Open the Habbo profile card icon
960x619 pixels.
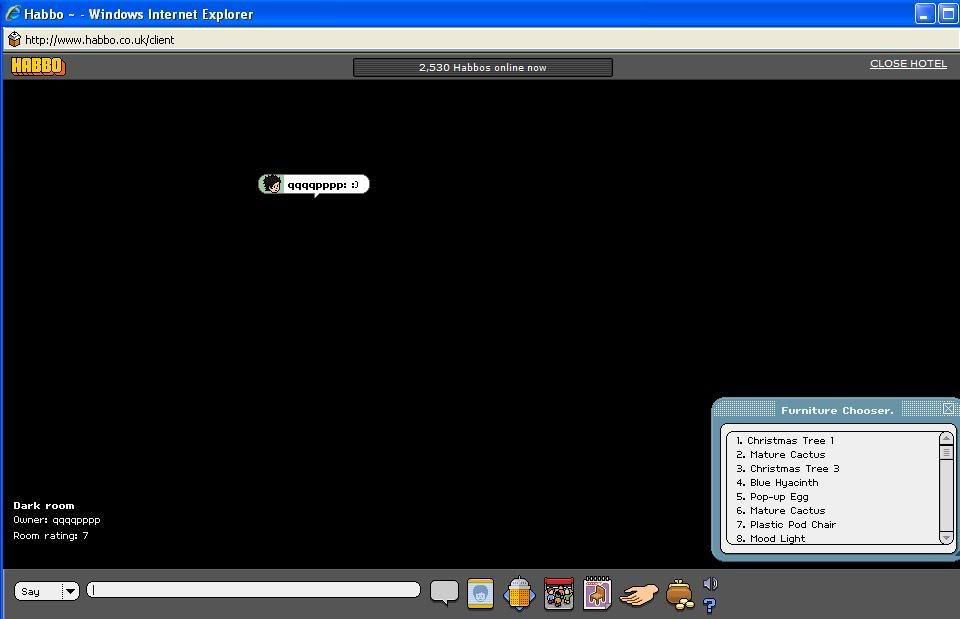point(481,593)
